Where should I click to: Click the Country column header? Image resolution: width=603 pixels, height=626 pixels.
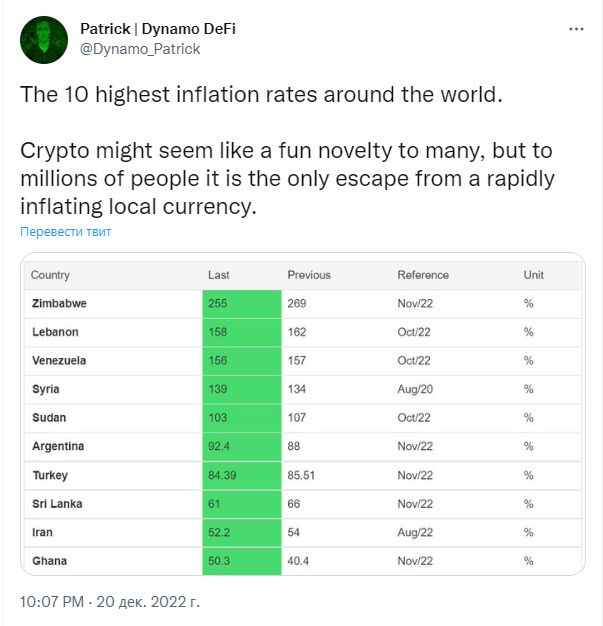pos(50,275)
